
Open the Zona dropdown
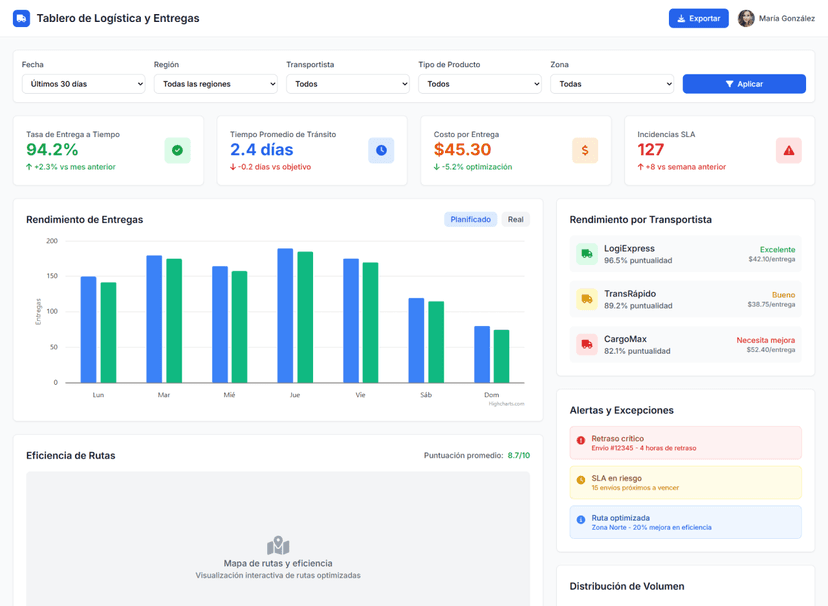[612, 84]
